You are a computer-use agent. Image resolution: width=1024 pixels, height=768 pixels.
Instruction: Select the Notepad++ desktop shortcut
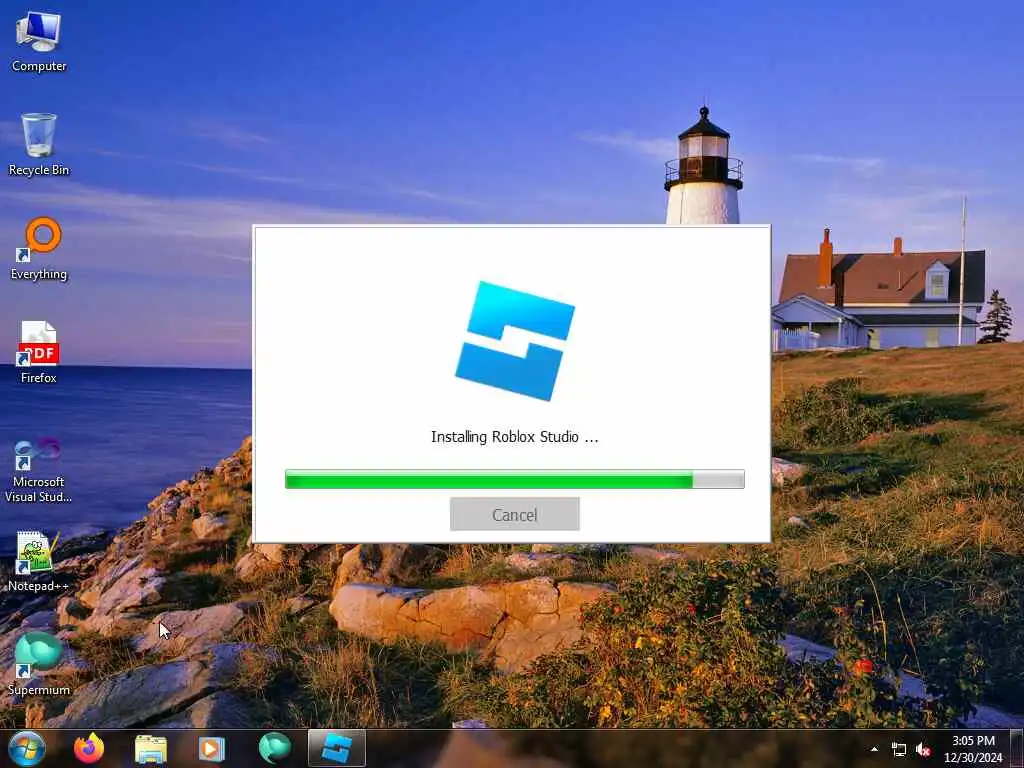coord(39,562)
